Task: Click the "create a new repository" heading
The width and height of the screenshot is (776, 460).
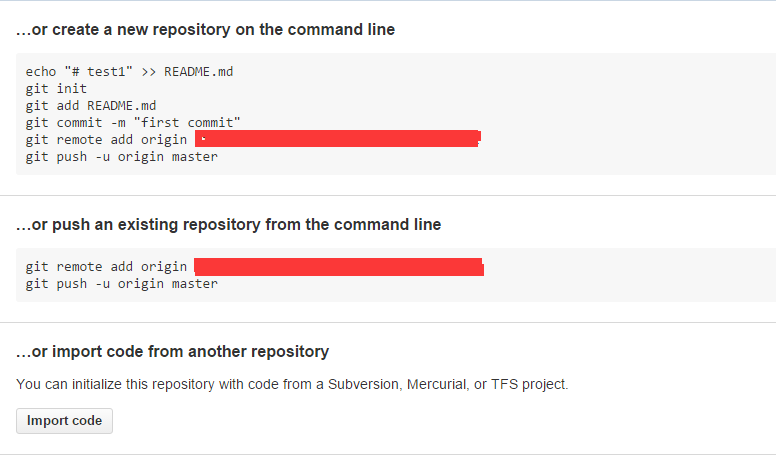Action: 205,30
